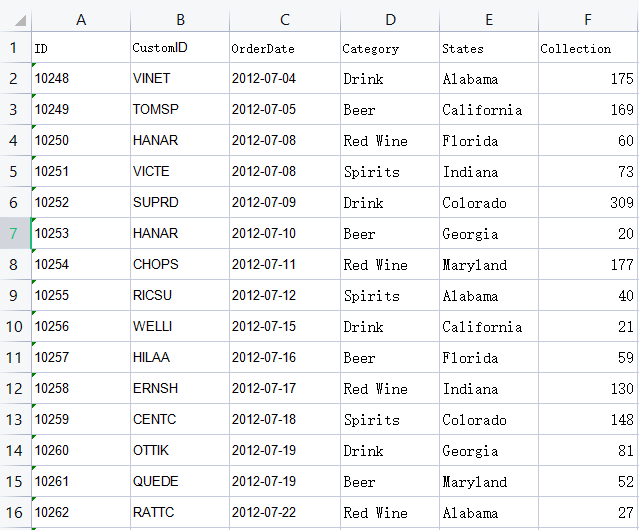This screenshot has height=530, width=639.
Task: Select cell containing ERNSH
Action: click(x=180, y=388)
